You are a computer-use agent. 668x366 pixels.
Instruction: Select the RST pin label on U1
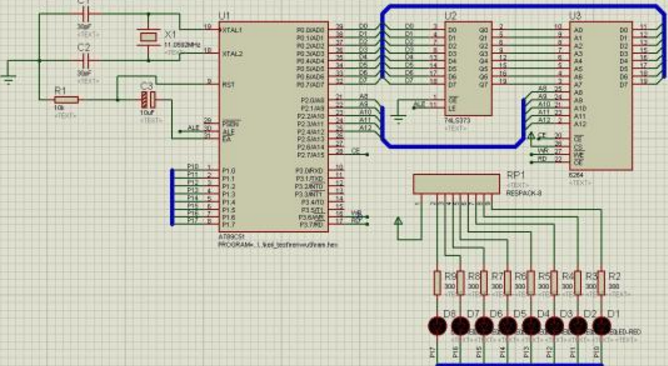pyautogui.click(x=228, y=84)
